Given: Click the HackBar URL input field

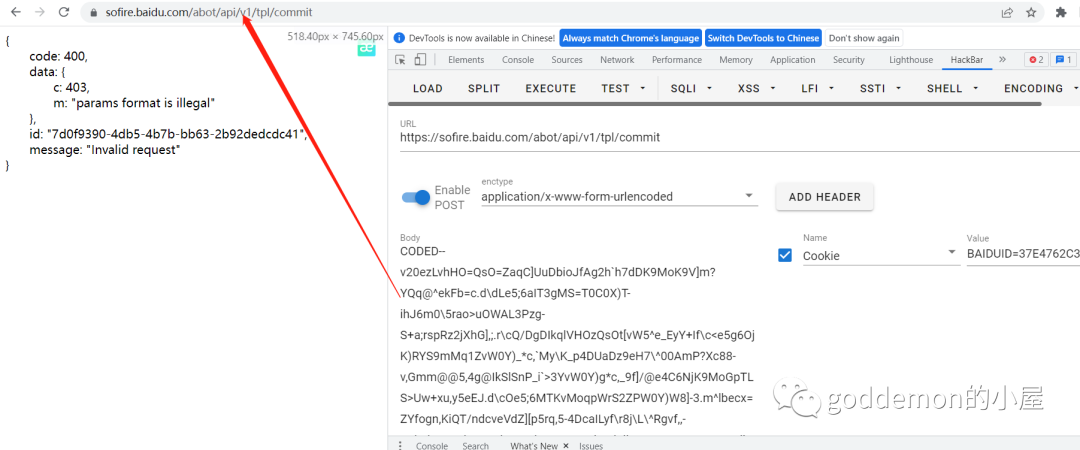Looking at the screenshot, I should click(x=740, y=137).
